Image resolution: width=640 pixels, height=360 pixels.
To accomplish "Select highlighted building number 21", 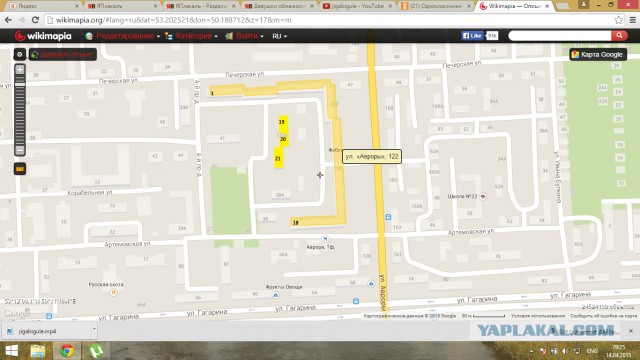I will (278, 158).
